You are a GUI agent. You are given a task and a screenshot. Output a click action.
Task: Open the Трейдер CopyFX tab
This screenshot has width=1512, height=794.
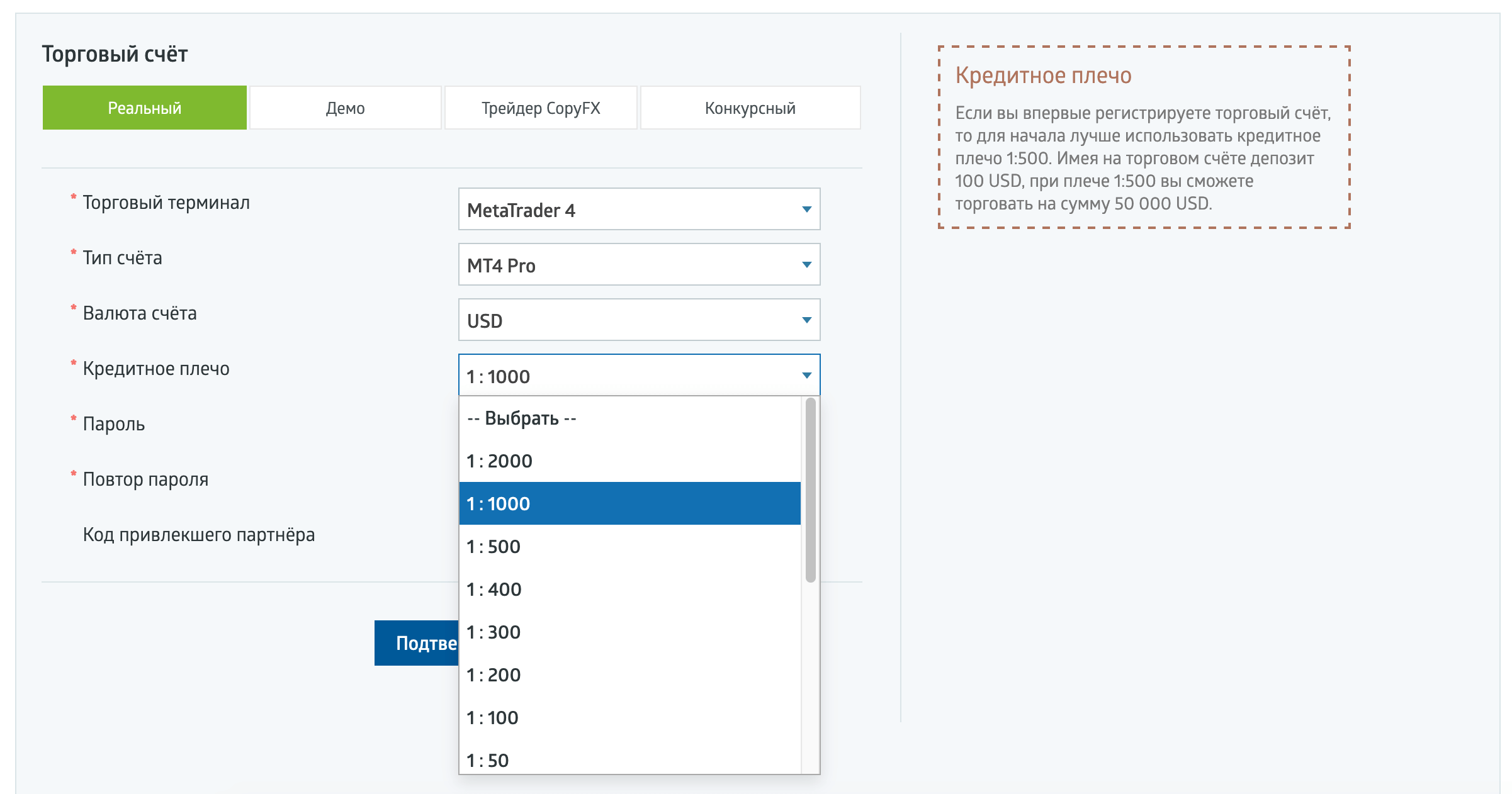(x=541, y=108)
